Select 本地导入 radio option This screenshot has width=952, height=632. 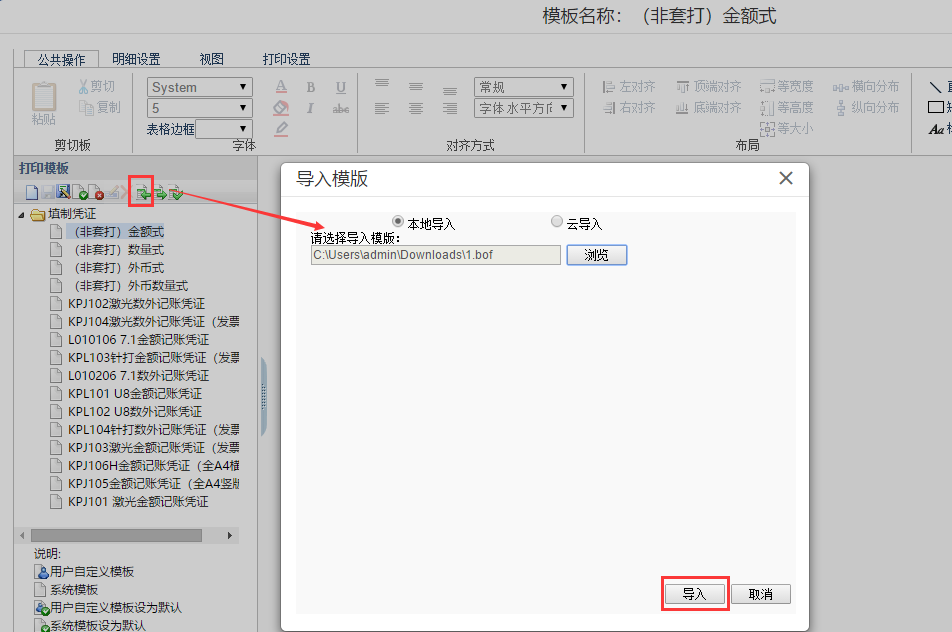point(398,221)
